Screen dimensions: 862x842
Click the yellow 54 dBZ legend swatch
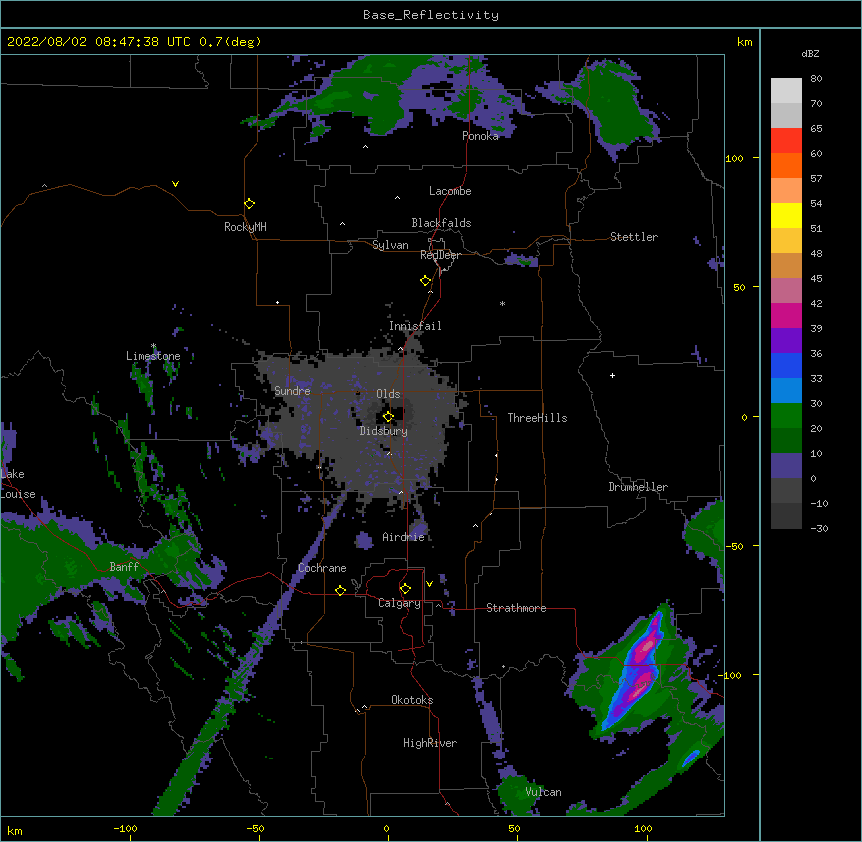(786, 215)
